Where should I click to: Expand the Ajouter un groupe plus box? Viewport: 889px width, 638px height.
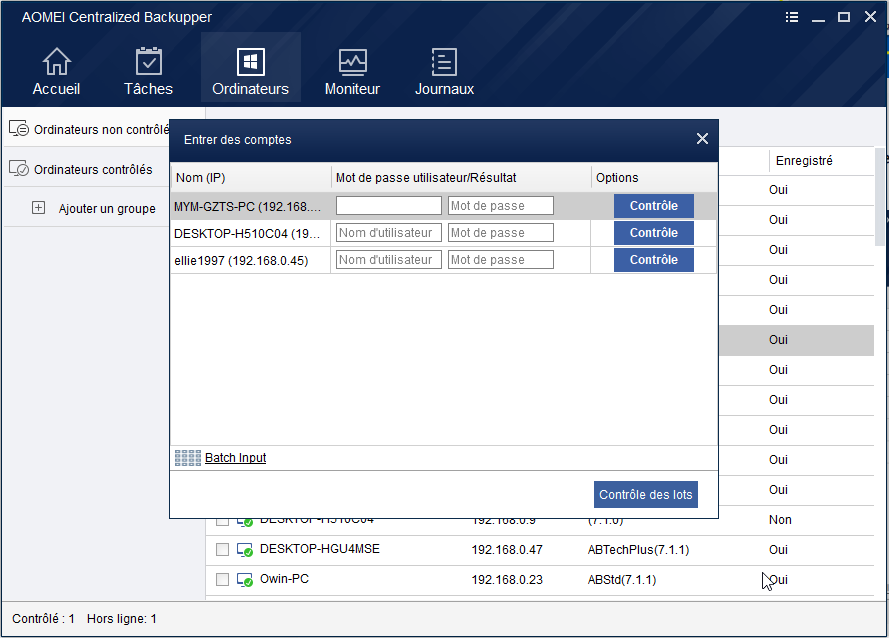pos(39,208)
